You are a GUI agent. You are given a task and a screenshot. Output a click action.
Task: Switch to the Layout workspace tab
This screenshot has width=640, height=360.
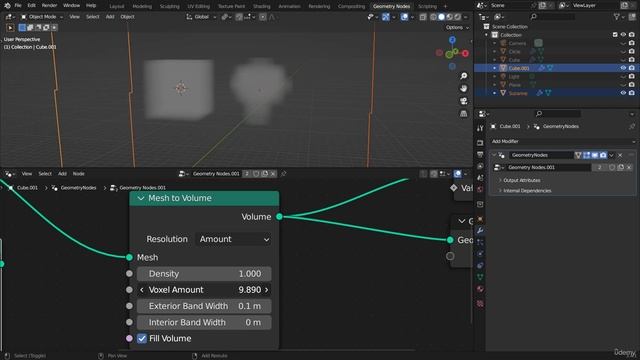coord(117,6)
